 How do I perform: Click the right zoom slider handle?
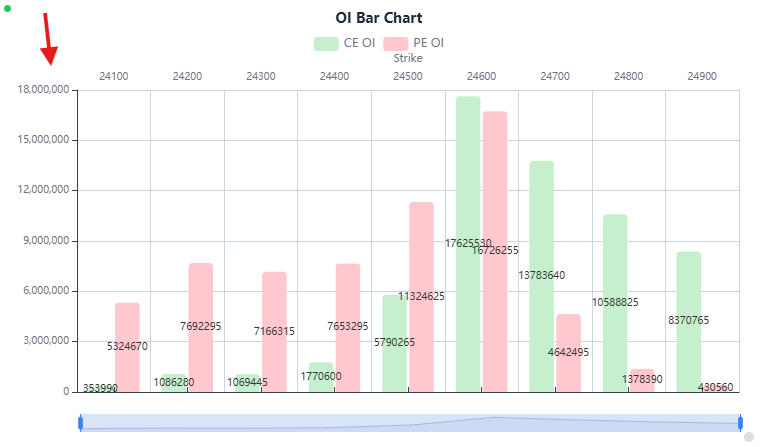741,423
